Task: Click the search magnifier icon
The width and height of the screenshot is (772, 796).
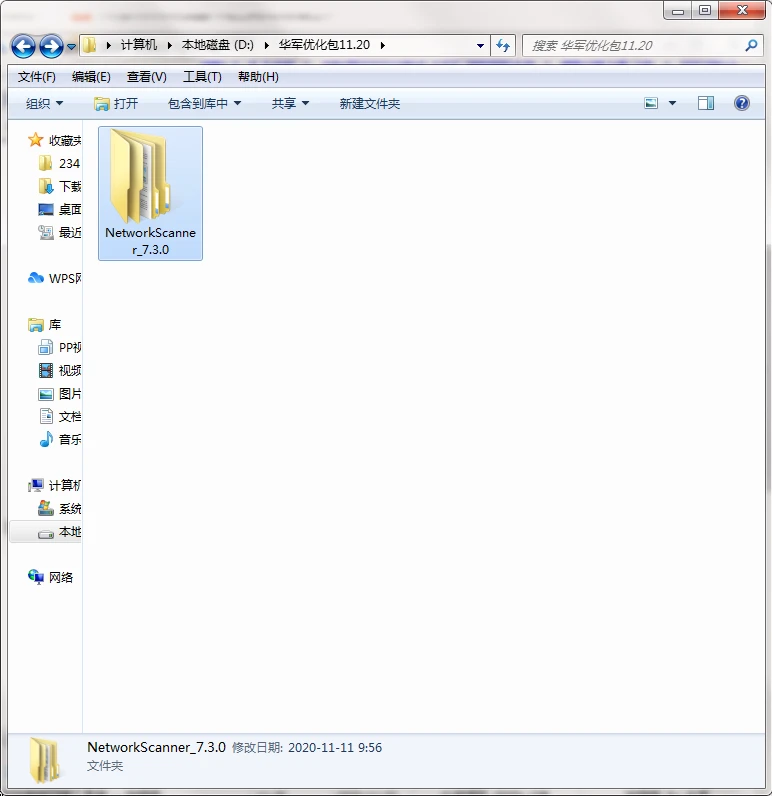Action: 752,45
